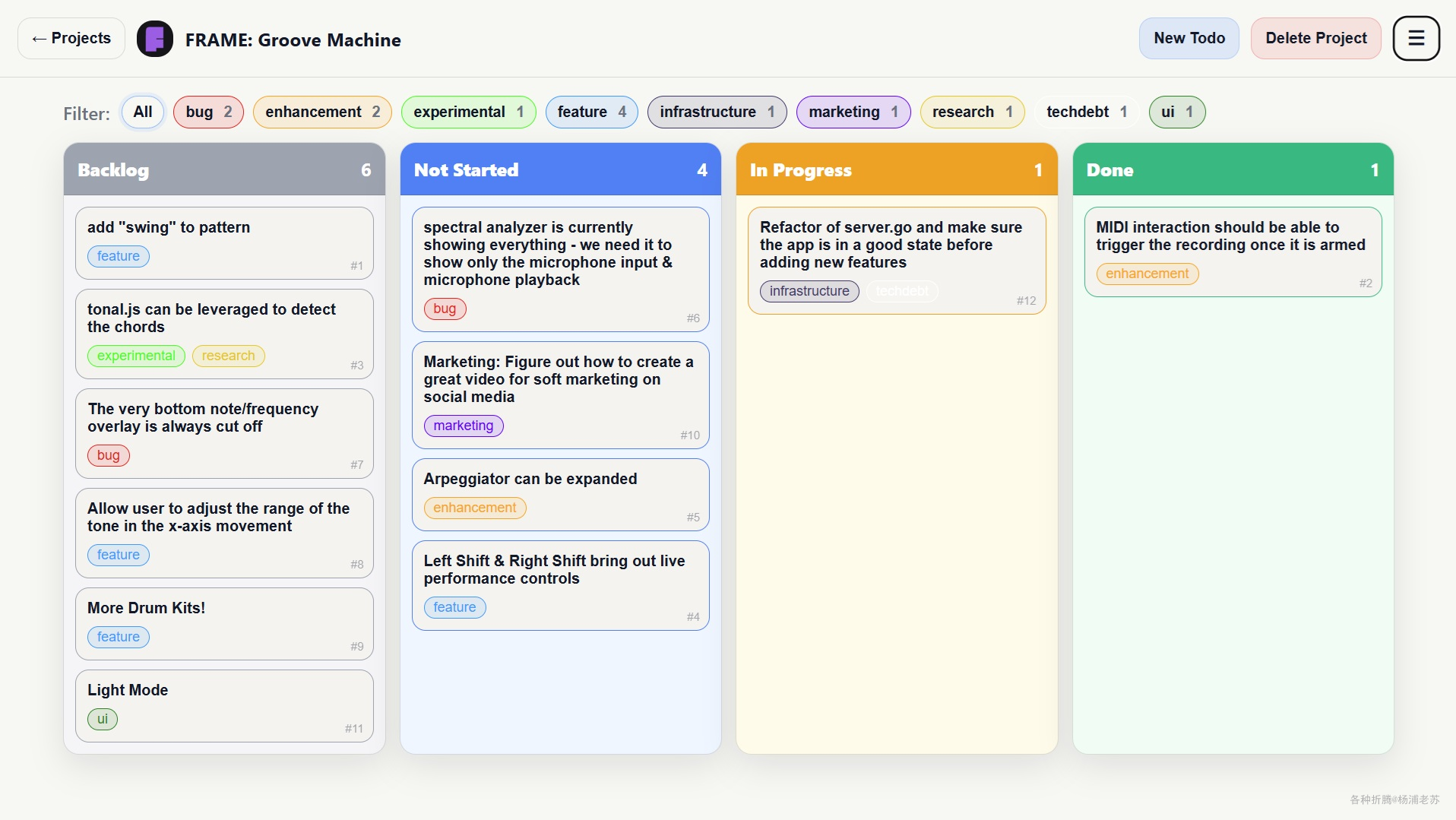The width and height of the screenshot is (1456, 820).
Task: Create a New Todo
Action: pos(1189,38)
